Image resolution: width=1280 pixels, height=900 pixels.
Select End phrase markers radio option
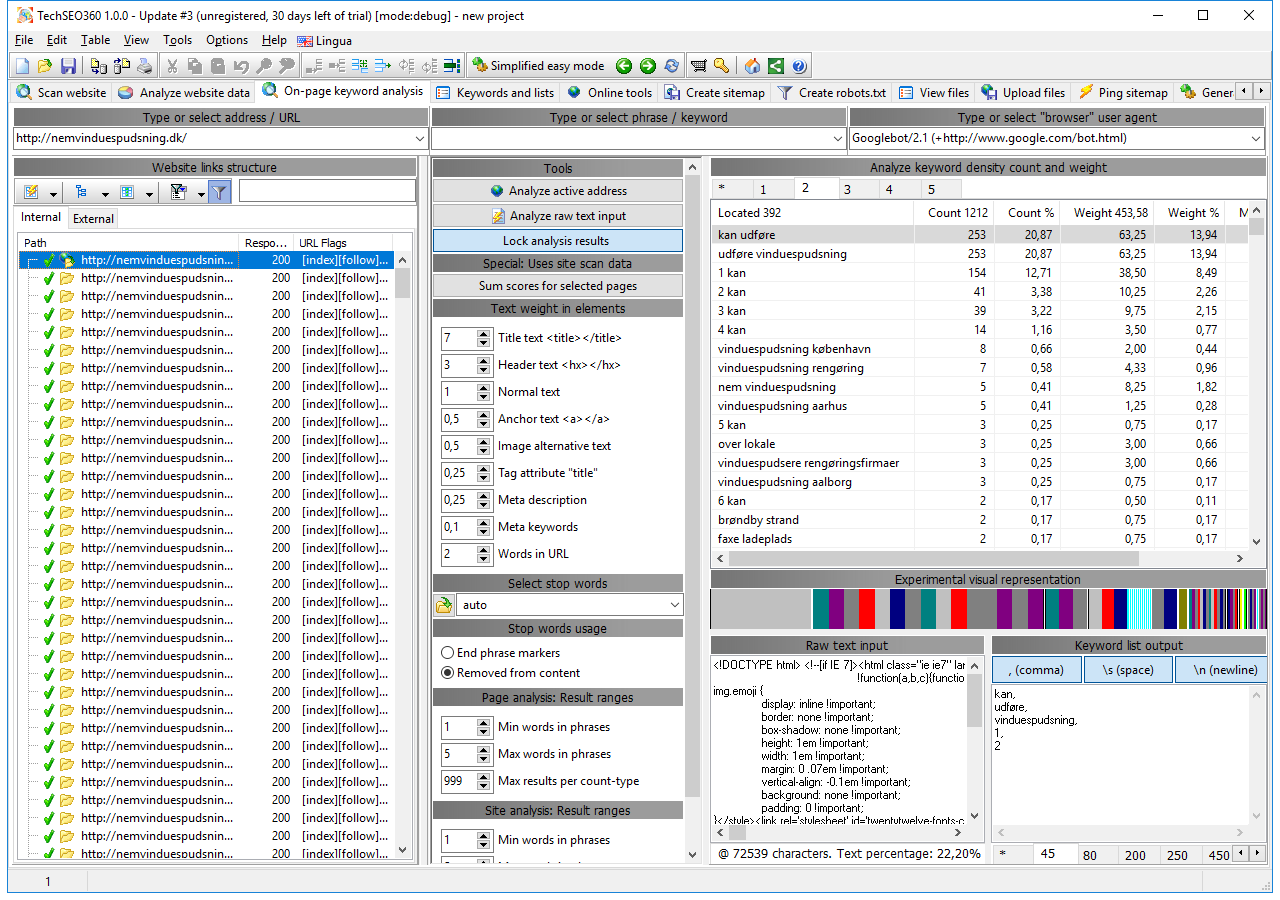coord(447,653)
